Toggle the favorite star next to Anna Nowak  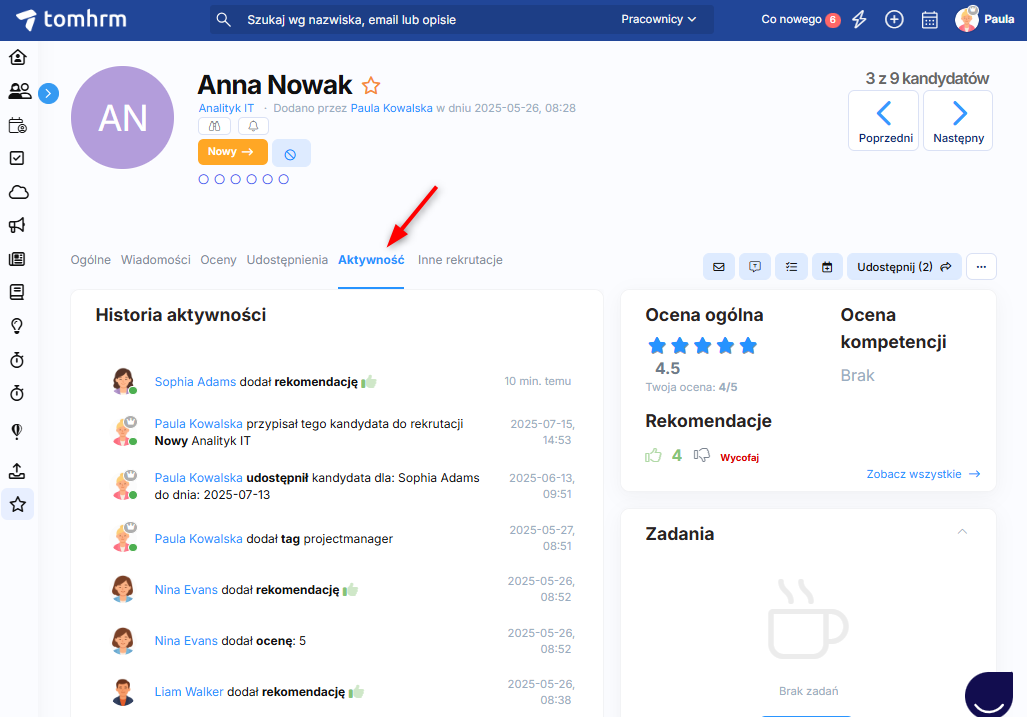371,86
